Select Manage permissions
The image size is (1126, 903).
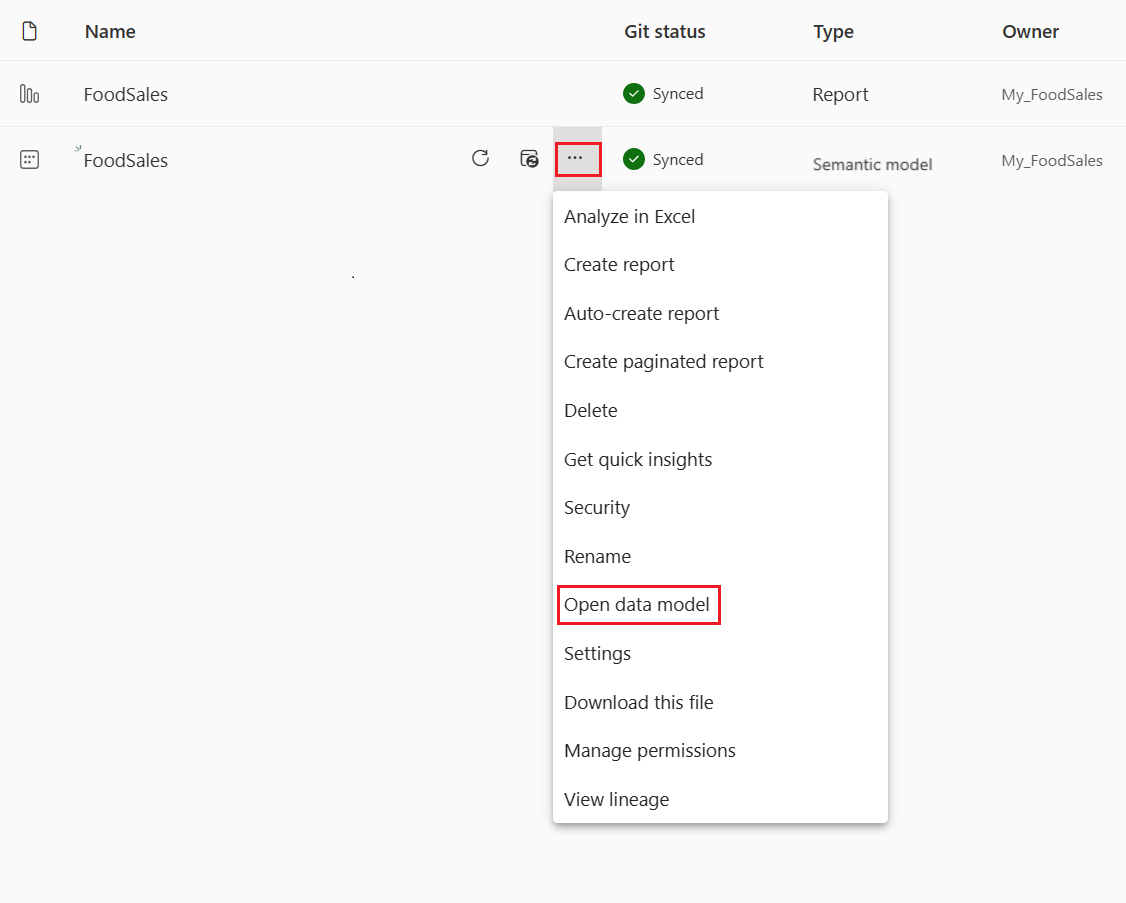tap(649, 750)
